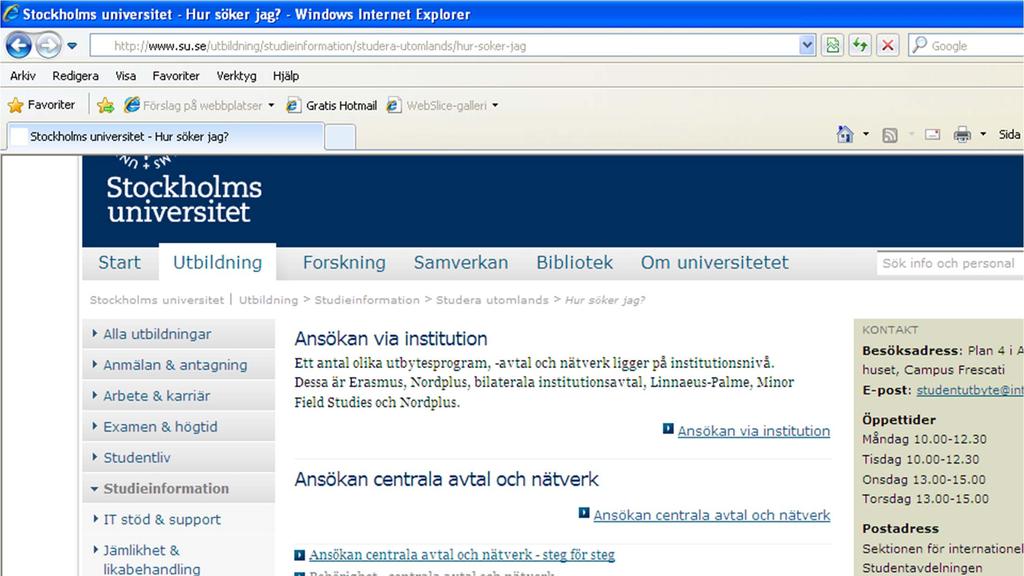This screenshot has width=1024, height=576.
Task: Open the WebSlice-galleri dropdown arrow
Action: coord(495,105)
